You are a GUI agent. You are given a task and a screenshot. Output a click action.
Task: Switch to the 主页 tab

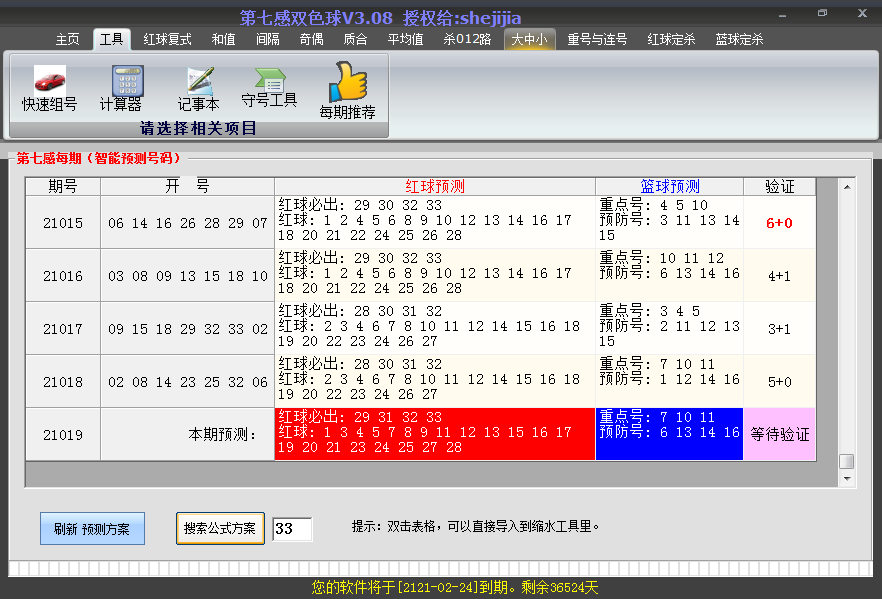[x=68, y=39]
